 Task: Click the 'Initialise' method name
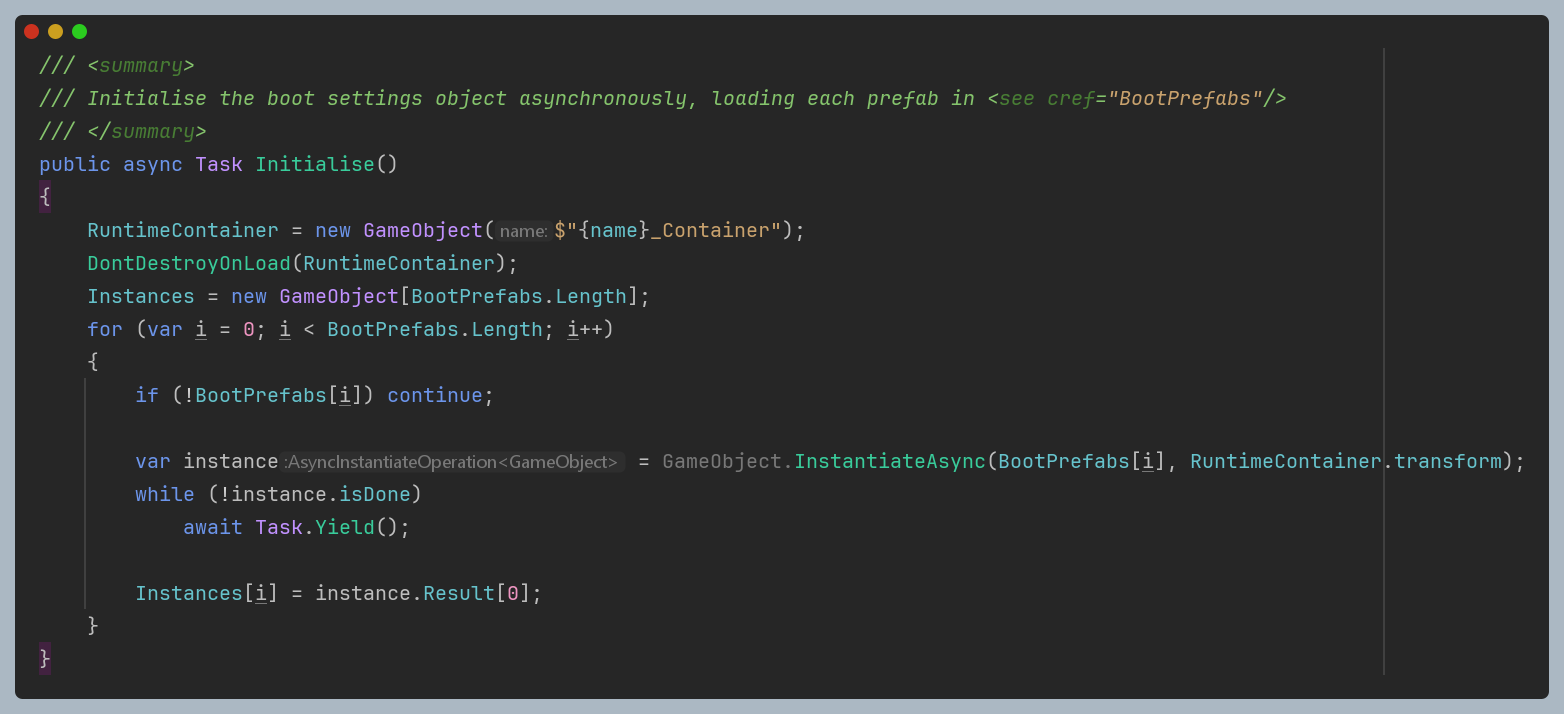click(x=315, y=164)
